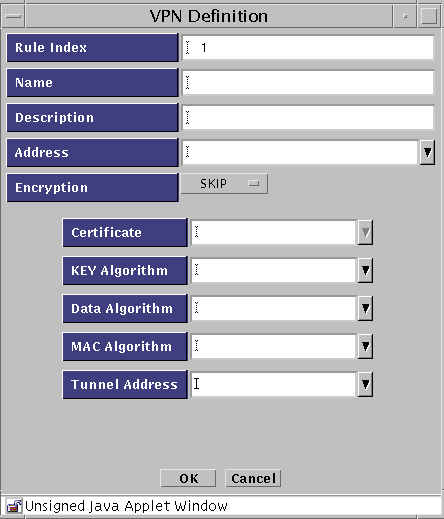The height and width of the screenshot is (519, 444).
Task: Click the Name label
Action: tap(92, 82)
